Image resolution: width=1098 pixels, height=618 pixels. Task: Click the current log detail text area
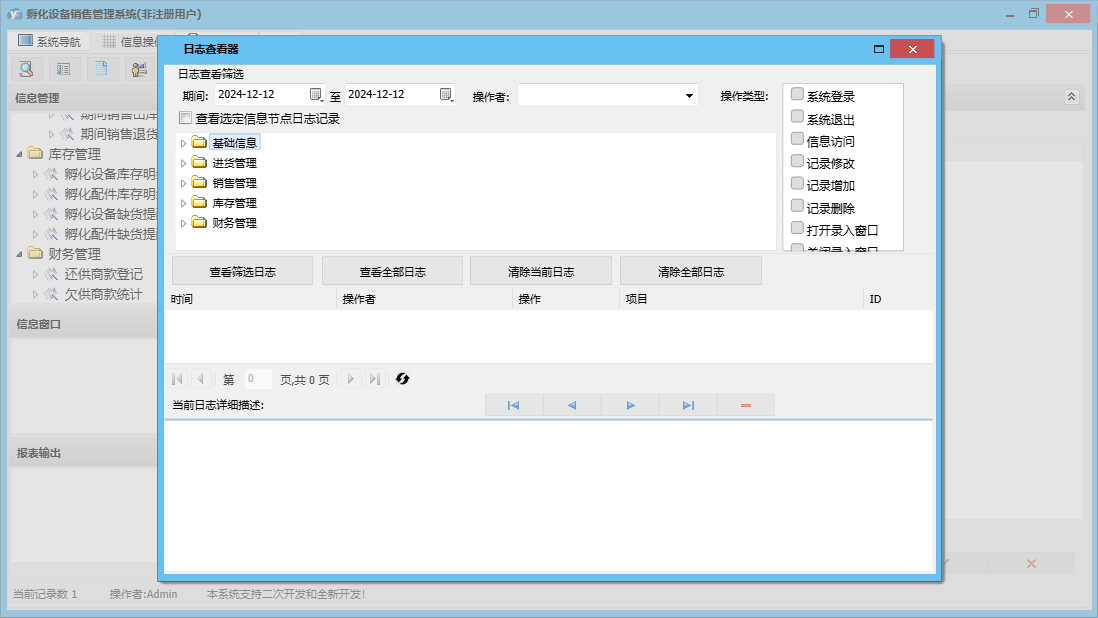(x=549, y=496)
